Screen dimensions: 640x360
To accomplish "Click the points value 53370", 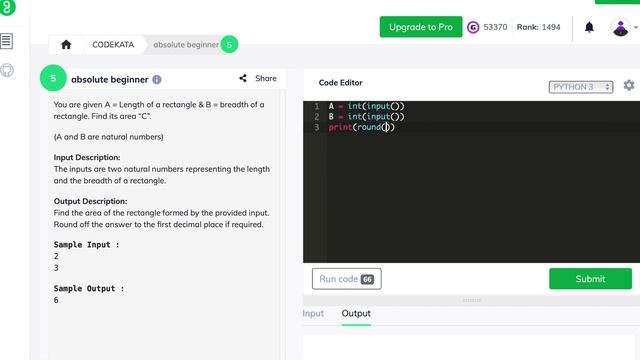I will pos(495,27).
